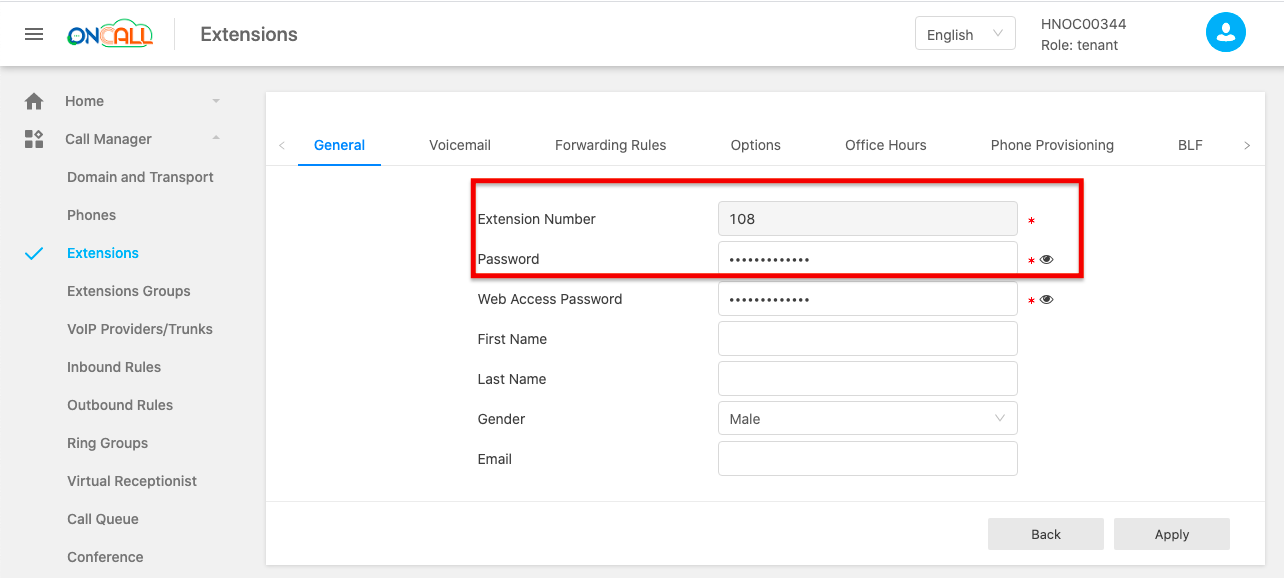Go to Ring Groups
This screenshot has width=1284, height=578.
(107, 443)
